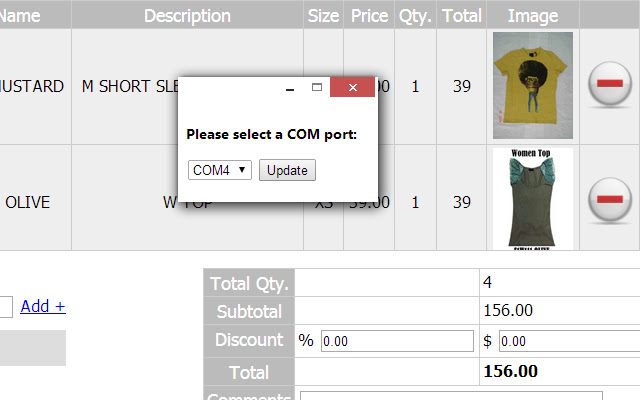
Task: Maximize the COM port dialog
Action: (317, 87)
